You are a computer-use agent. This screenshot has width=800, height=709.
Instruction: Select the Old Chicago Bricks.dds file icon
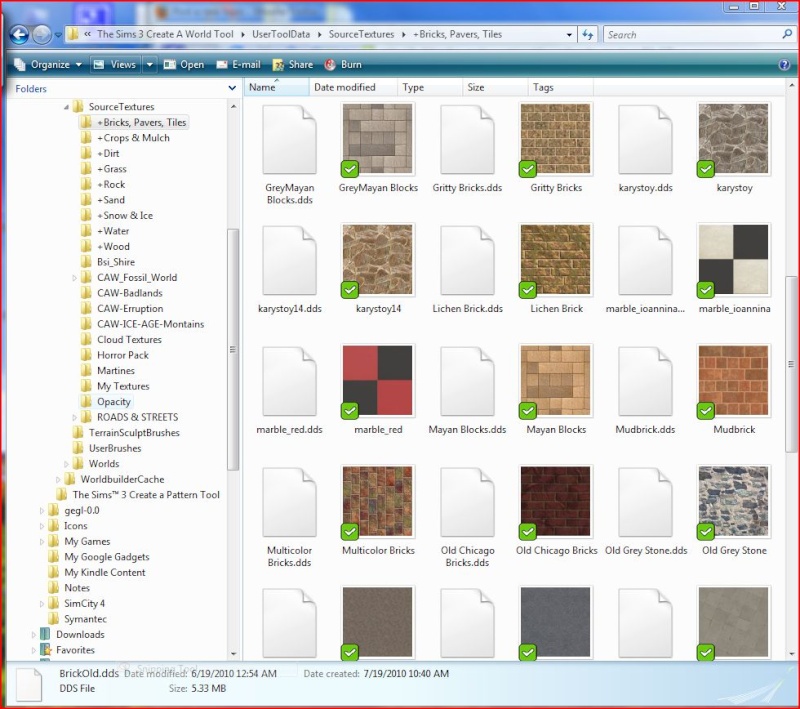click(467, 502)
